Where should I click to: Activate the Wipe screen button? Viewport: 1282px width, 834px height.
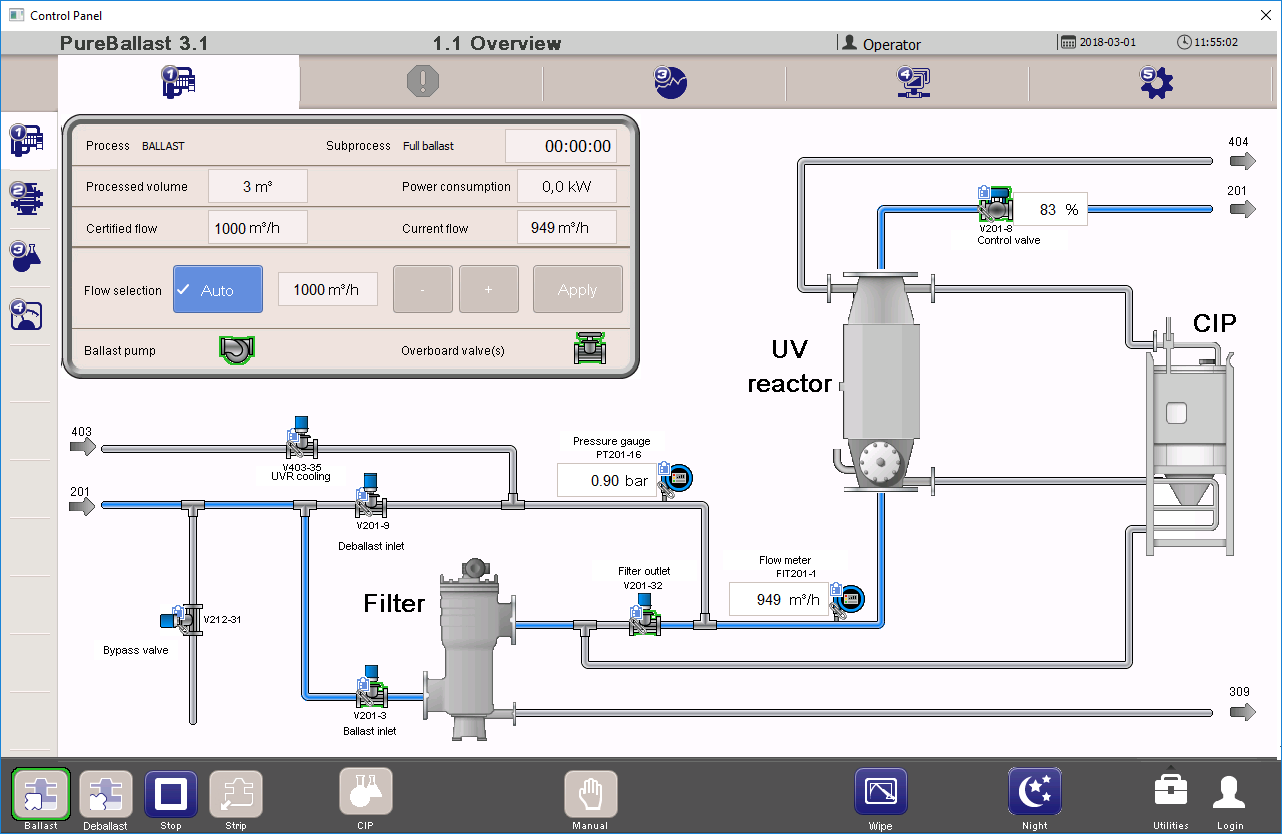[x=880, y=794]
